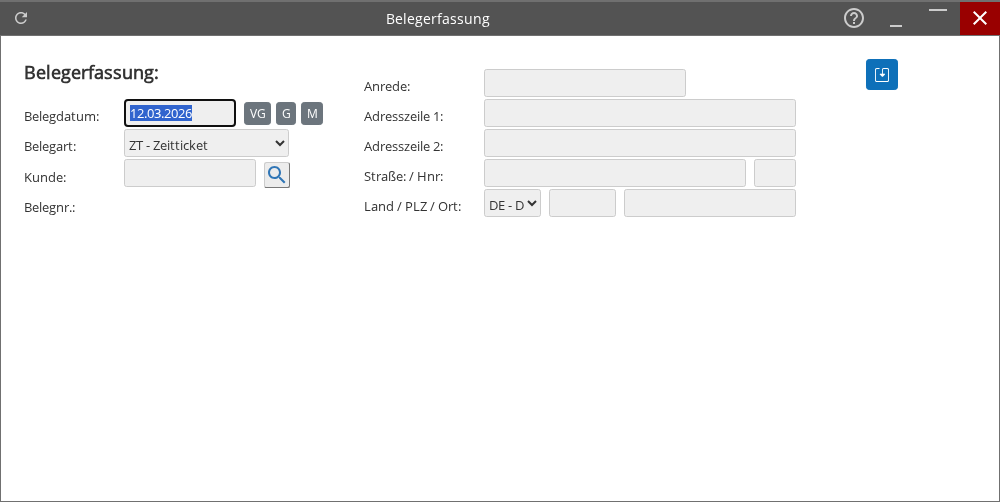Expand the Belegart dropdown showing ZT - Zeitticket
The width and height of the screenshot is (1000, 502).
206,144
